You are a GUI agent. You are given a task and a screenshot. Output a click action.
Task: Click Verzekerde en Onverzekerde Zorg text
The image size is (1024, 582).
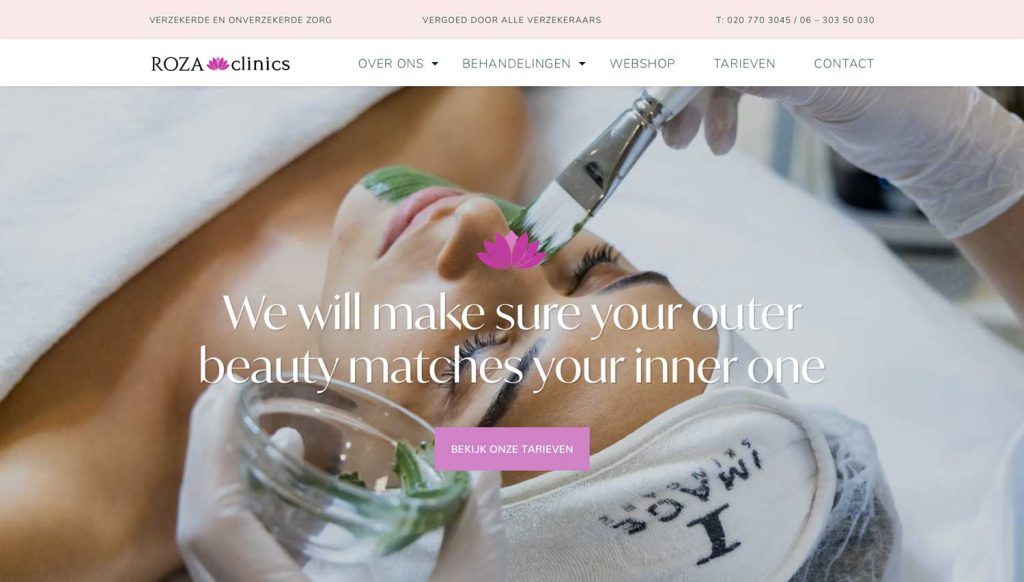tap(240, 20)
